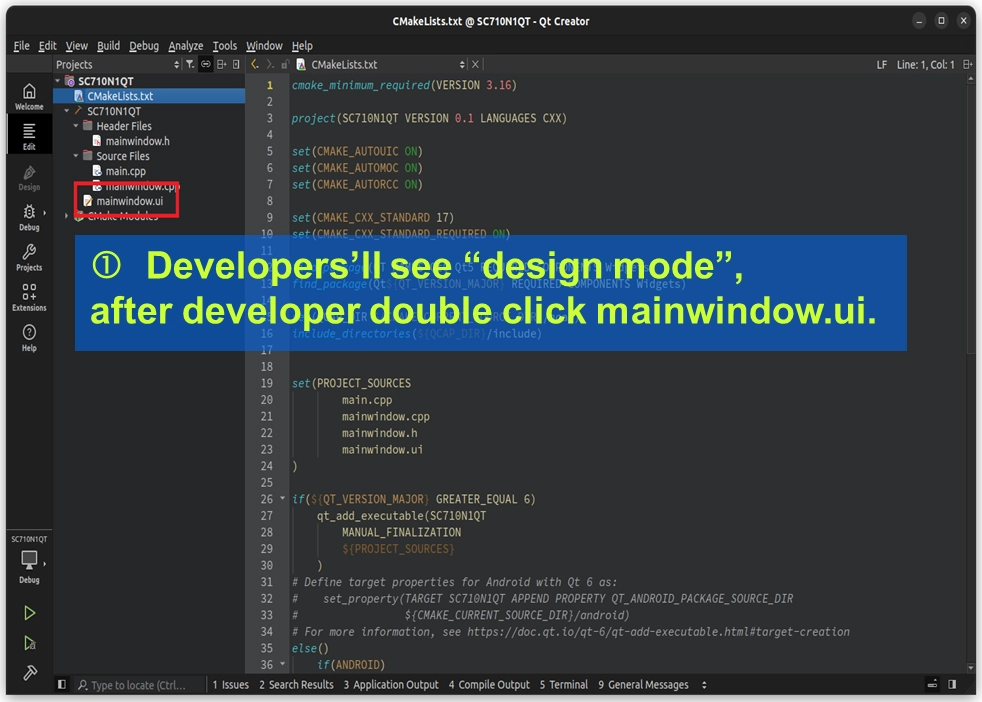The width and height of the screenshot is (982, 702).
Task: Switch to Edit mode
Action: [x=29, y=136]
